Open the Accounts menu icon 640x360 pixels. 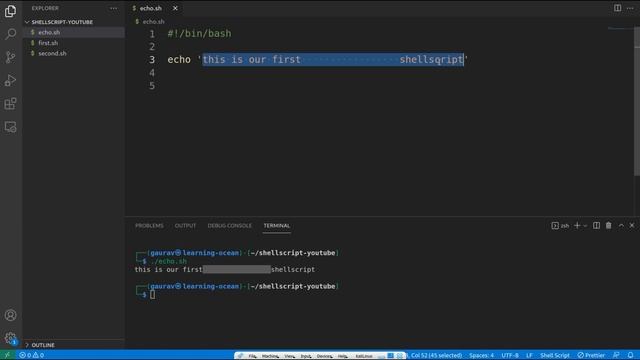(x=11, y=315)
